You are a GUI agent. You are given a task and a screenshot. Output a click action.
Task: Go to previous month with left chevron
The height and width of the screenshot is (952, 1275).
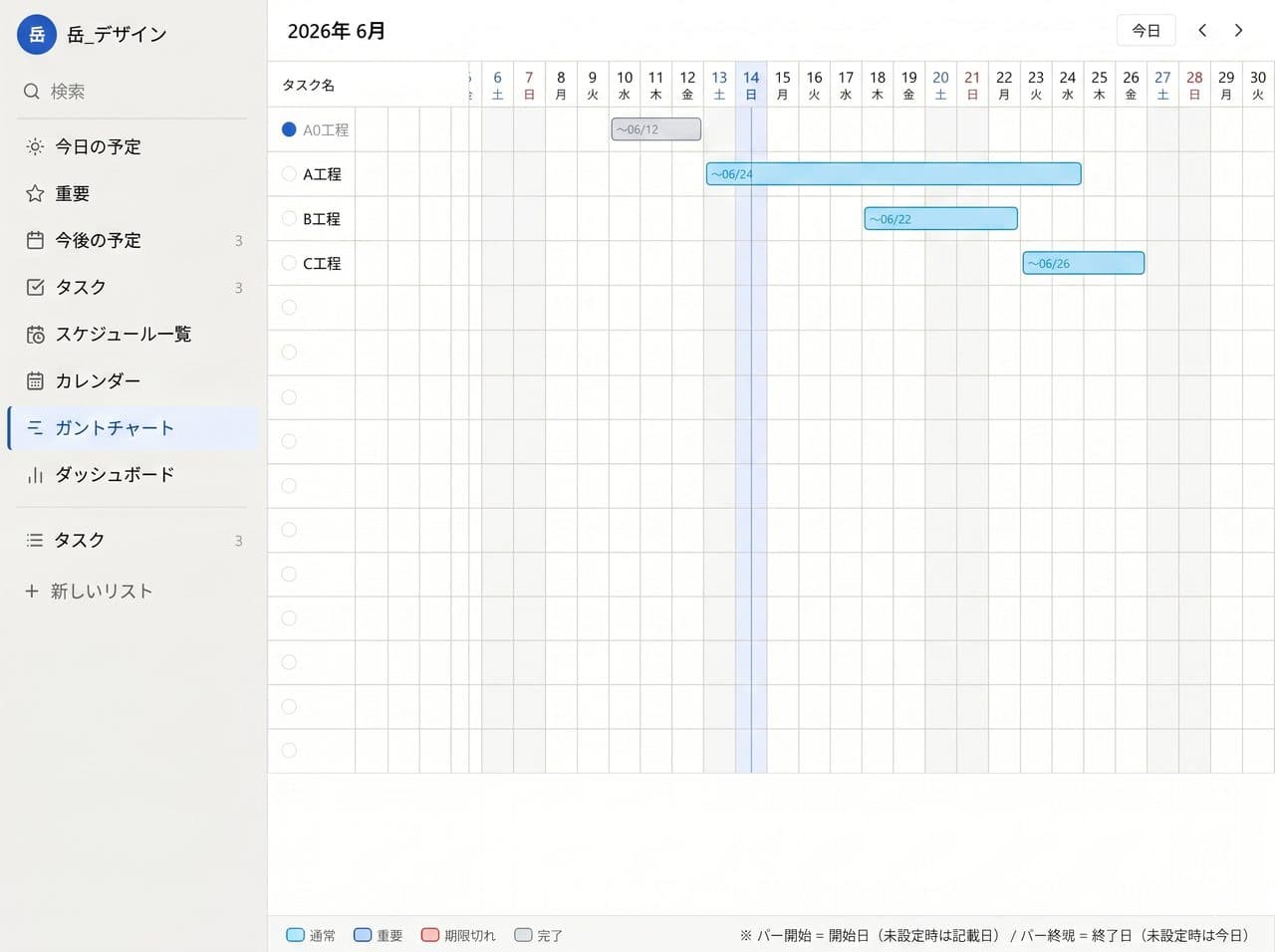pos(1202,31)
